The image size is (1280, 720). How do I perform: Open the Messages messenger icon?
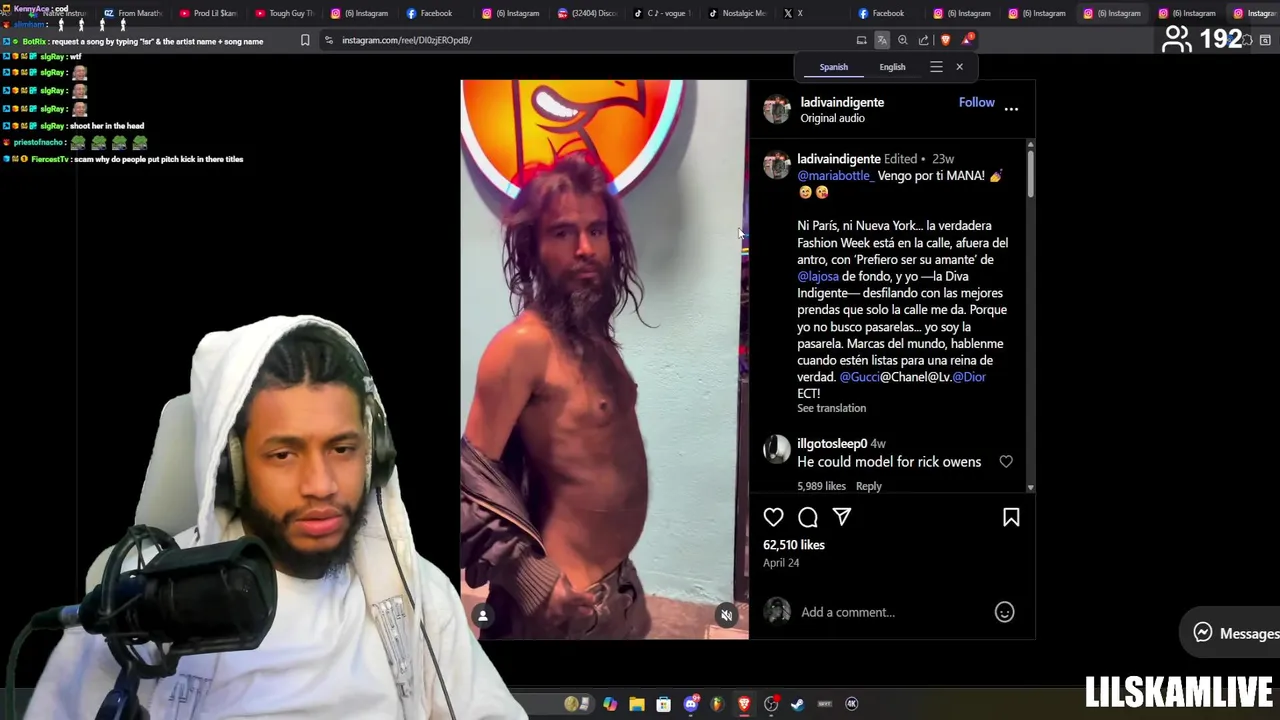click(x=1203, y=633)
